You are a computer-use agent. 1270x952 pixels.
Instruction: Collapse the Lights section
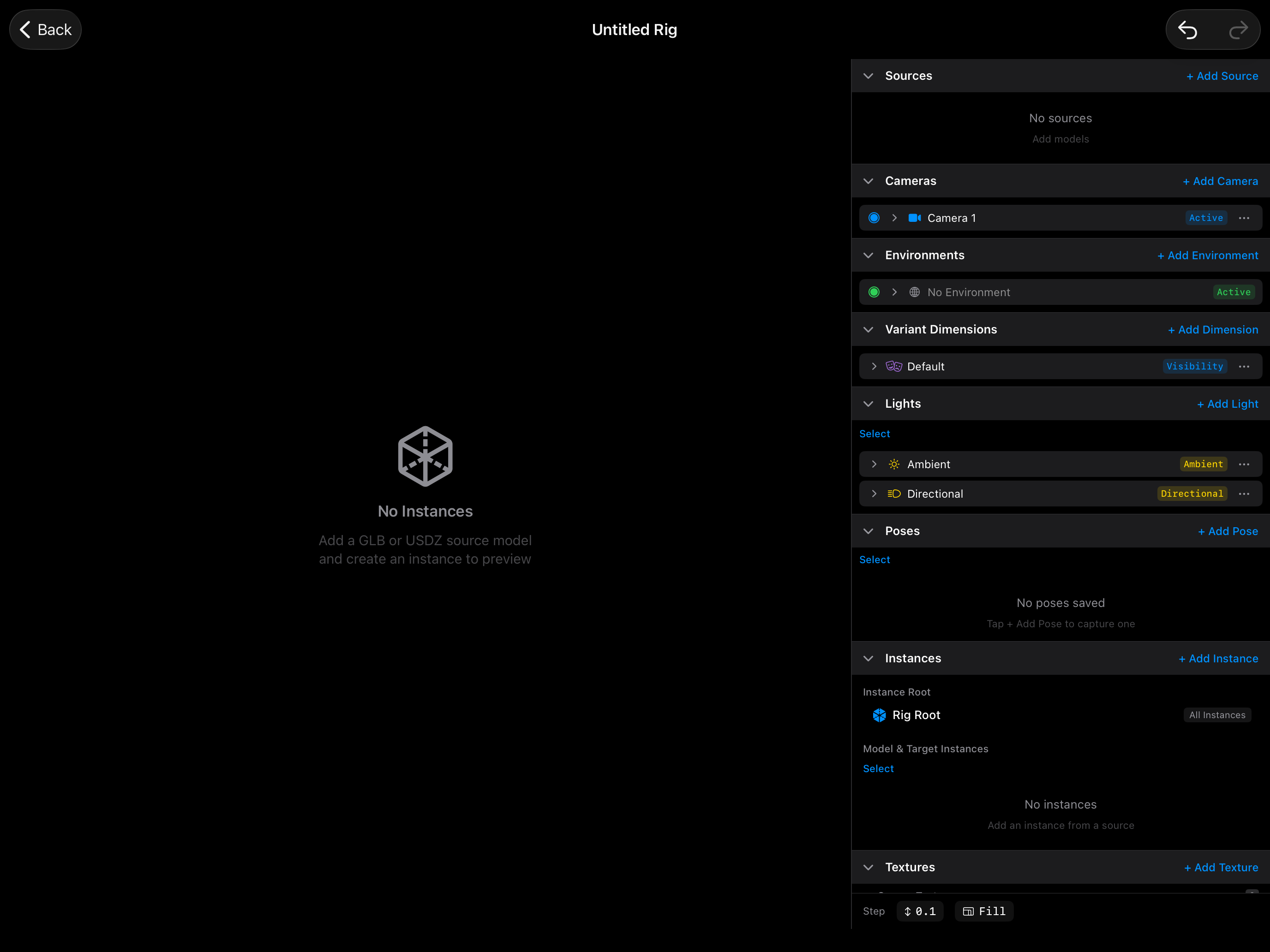pos(868,404)
